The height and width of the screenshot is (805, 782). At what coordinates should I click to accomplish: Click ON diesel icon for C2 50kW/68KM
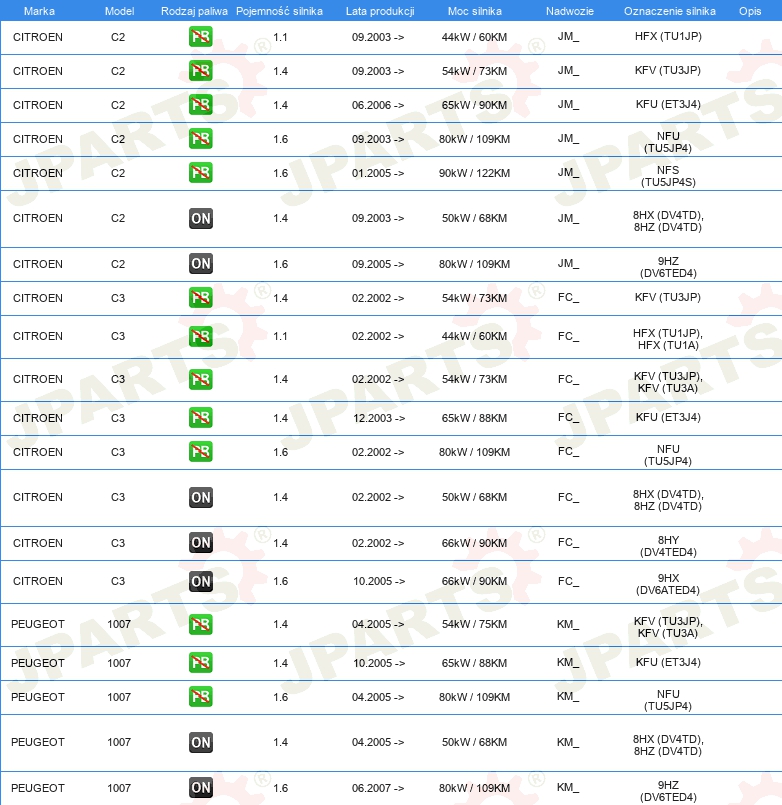pos(200,219)
